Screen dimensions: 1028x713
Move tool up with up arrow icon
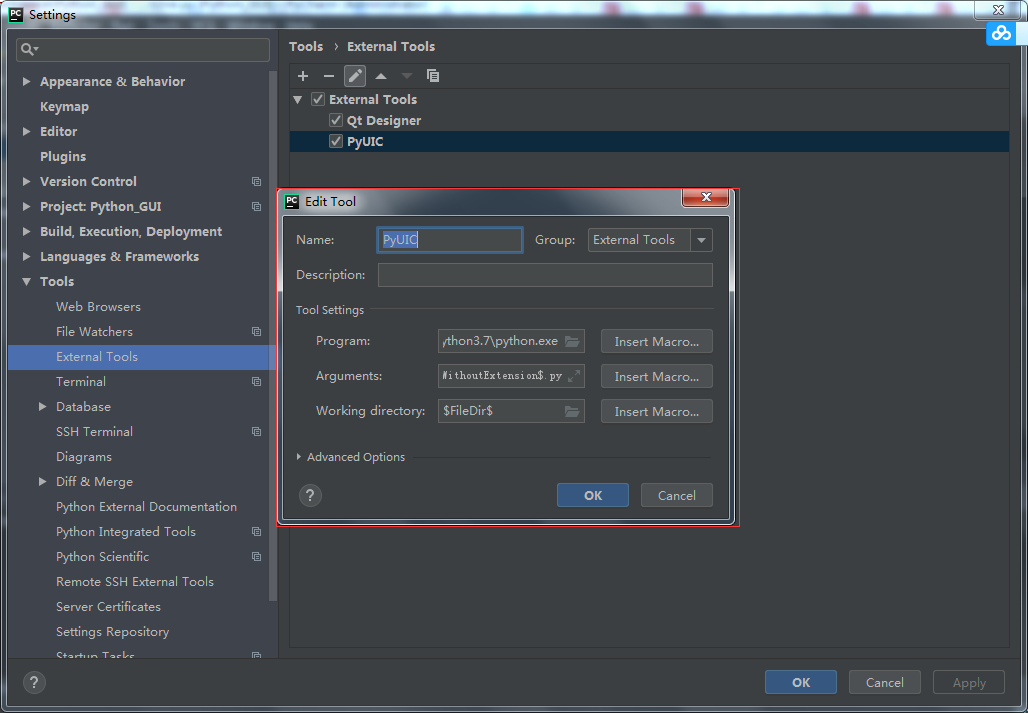(381, 76)
